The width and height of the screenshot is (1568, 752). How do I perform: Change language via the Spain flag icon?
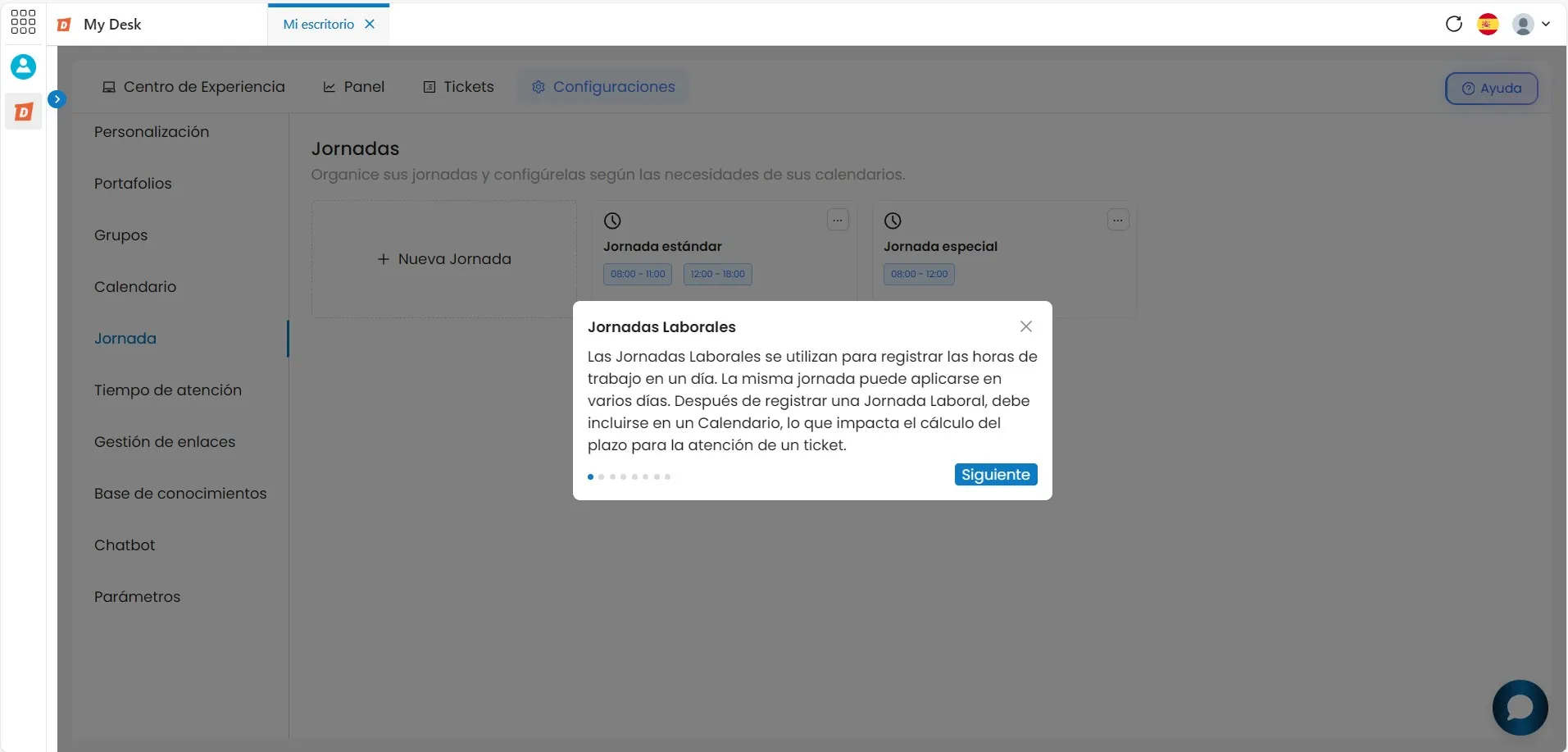point(1488,24)
